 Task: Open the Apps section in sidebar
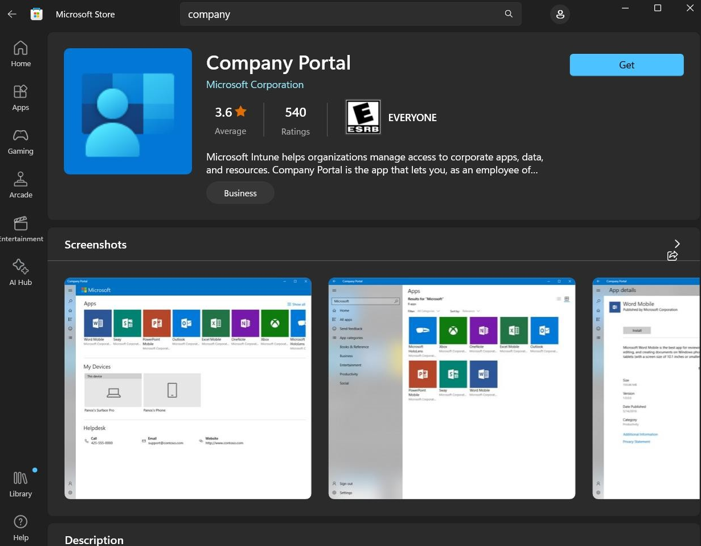[x=20, y=98]
